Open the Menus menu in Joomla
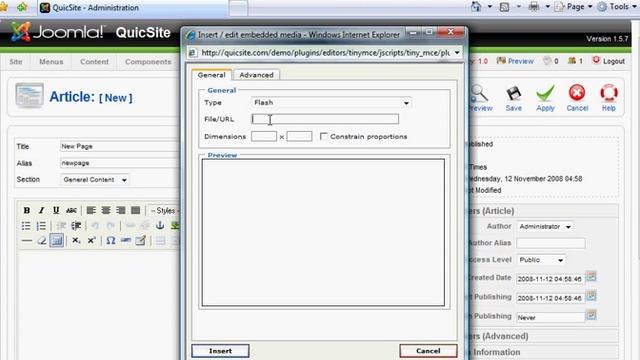This screenshot has height=360, width=640. (x=51, y=62)
